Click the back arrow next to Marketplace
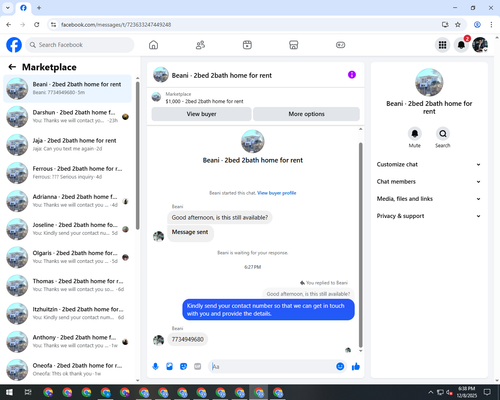The width and height of the screenshot is (500, 400). (x=12, y=67)
